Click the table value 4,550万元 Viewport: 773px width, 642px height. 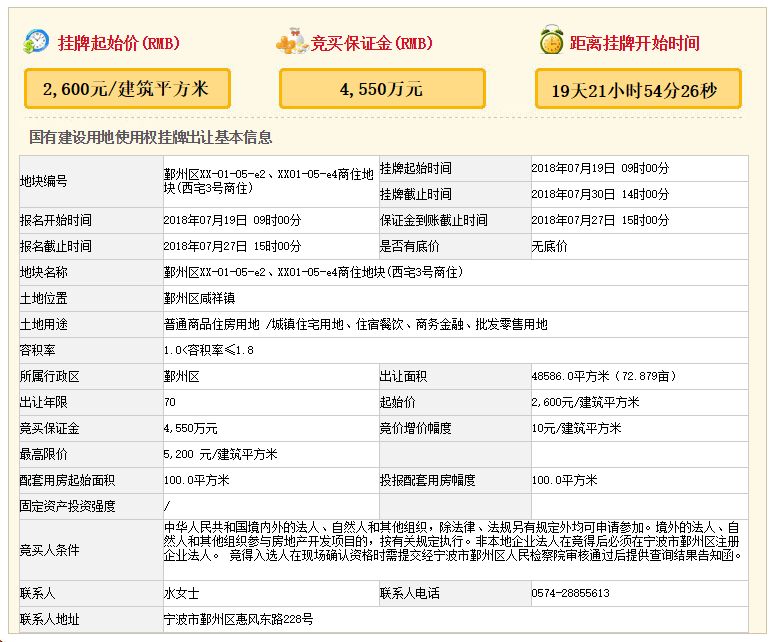click(x=190, y=429)
